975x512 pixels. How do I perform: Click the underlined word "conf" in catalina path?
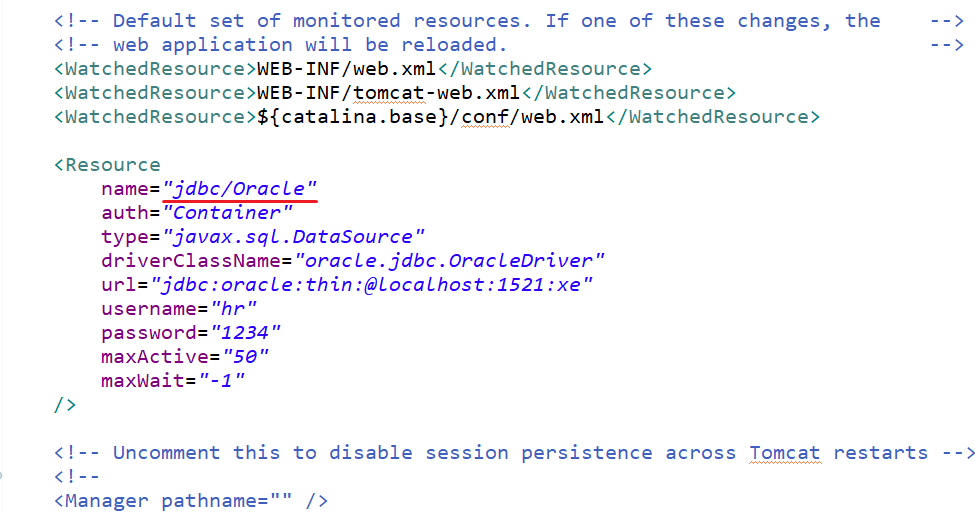(x=486, y=117)
